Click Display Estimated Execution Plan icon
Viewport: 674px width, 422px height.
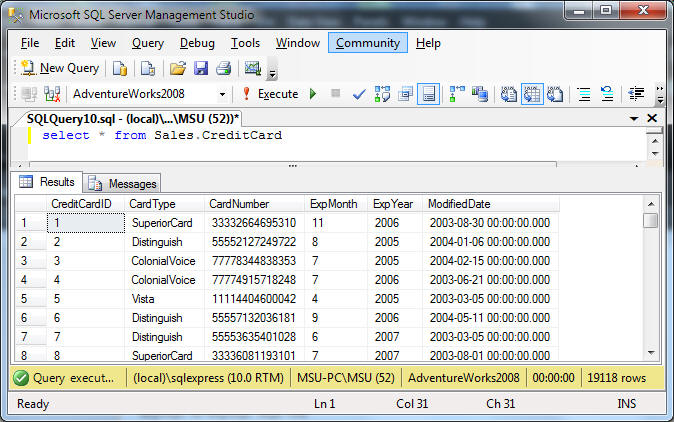pyautogui.click(x=382, y=94)
